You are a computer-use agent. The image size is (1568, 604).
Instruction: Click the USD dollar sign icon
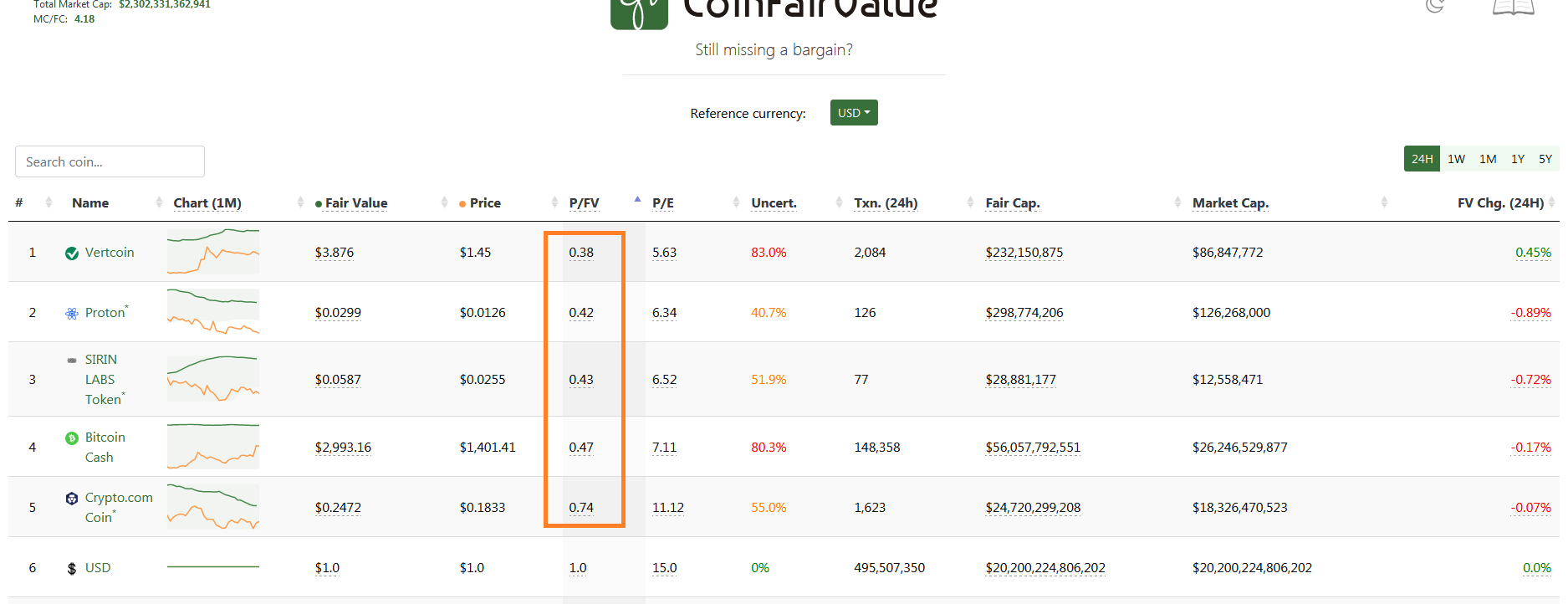click(72, 568)
